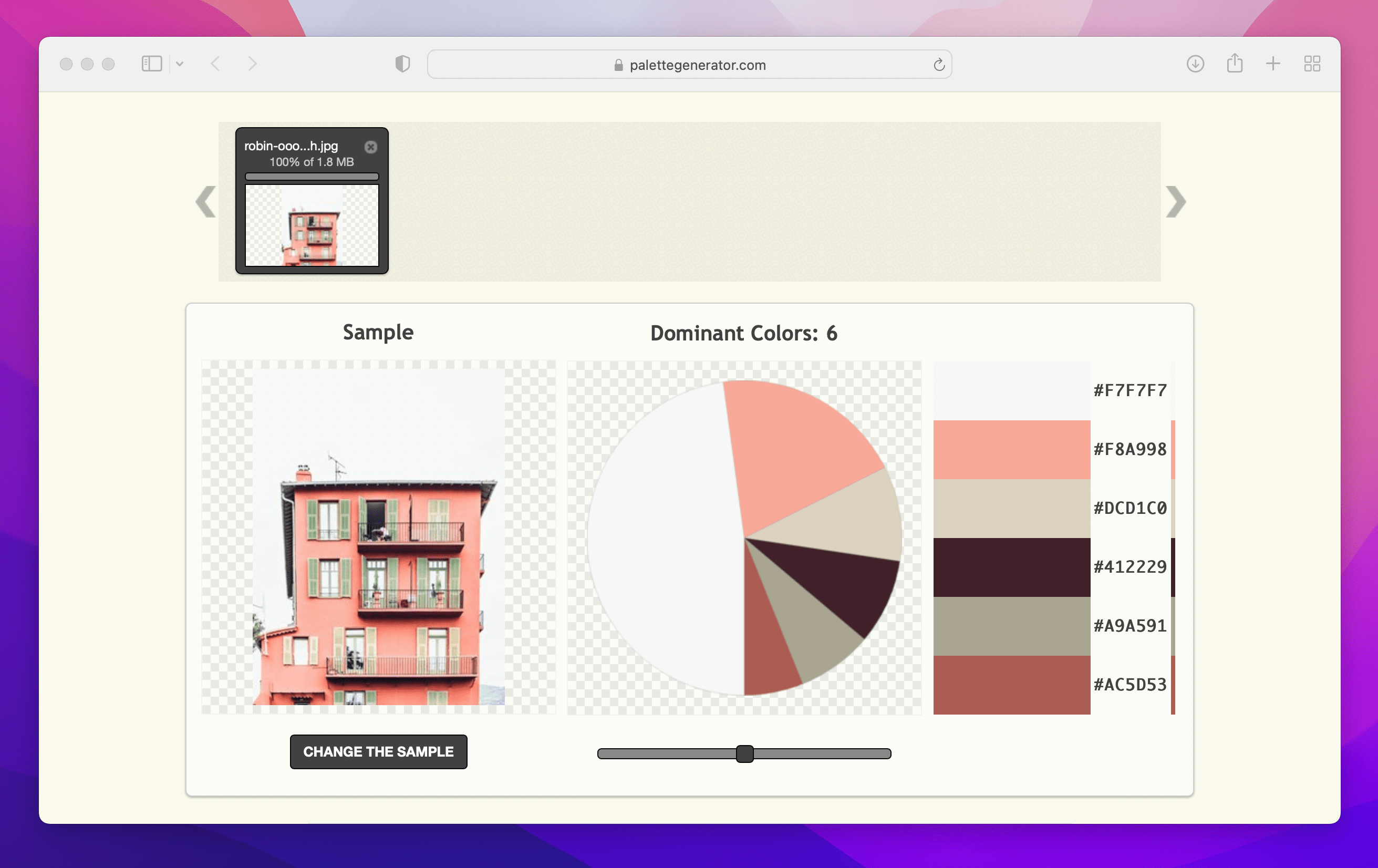The width and height of the screenshot is (1378, 868).
Task: Select the #412229 dark maroon swatch
Action: click(x=1012, y=566)
